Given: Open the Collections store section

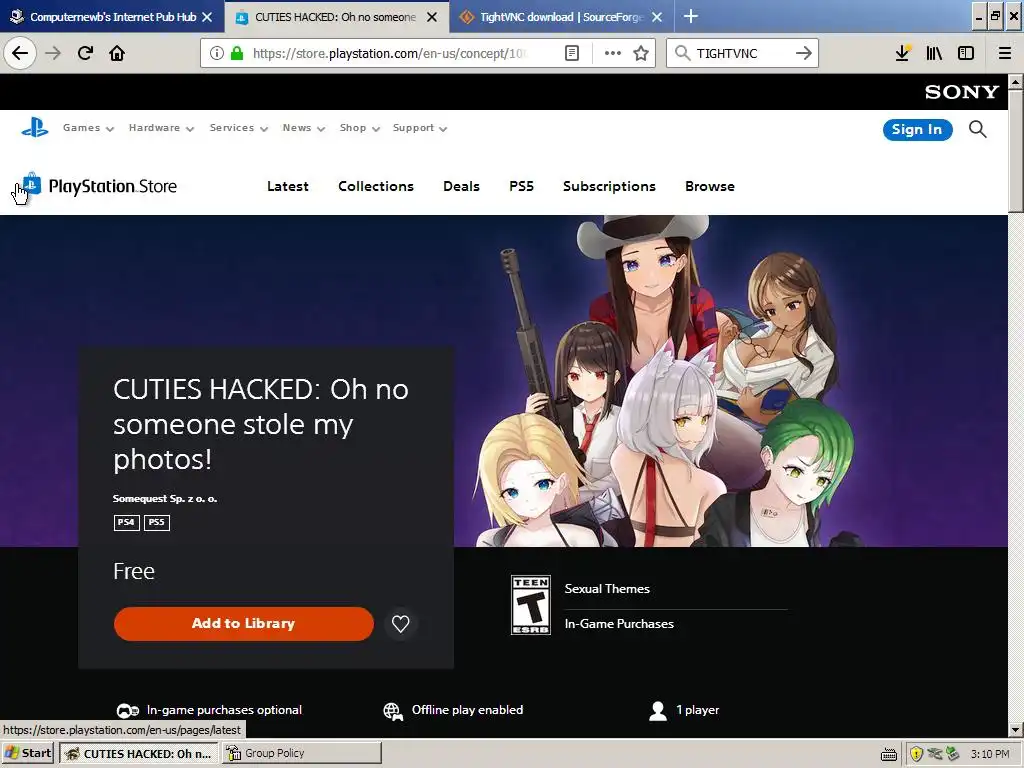Looking at the screenshot, I should 376,186.
